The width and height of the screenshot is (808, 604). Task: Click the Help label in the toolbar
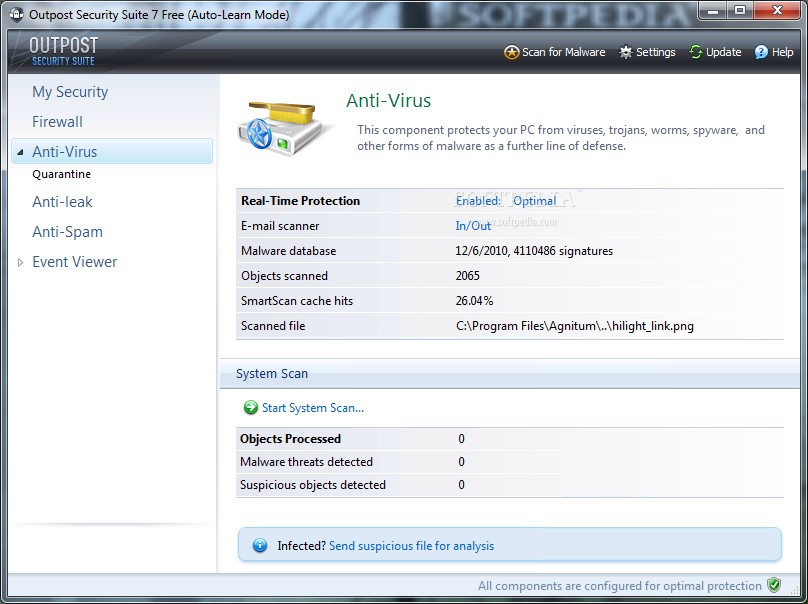782,52
